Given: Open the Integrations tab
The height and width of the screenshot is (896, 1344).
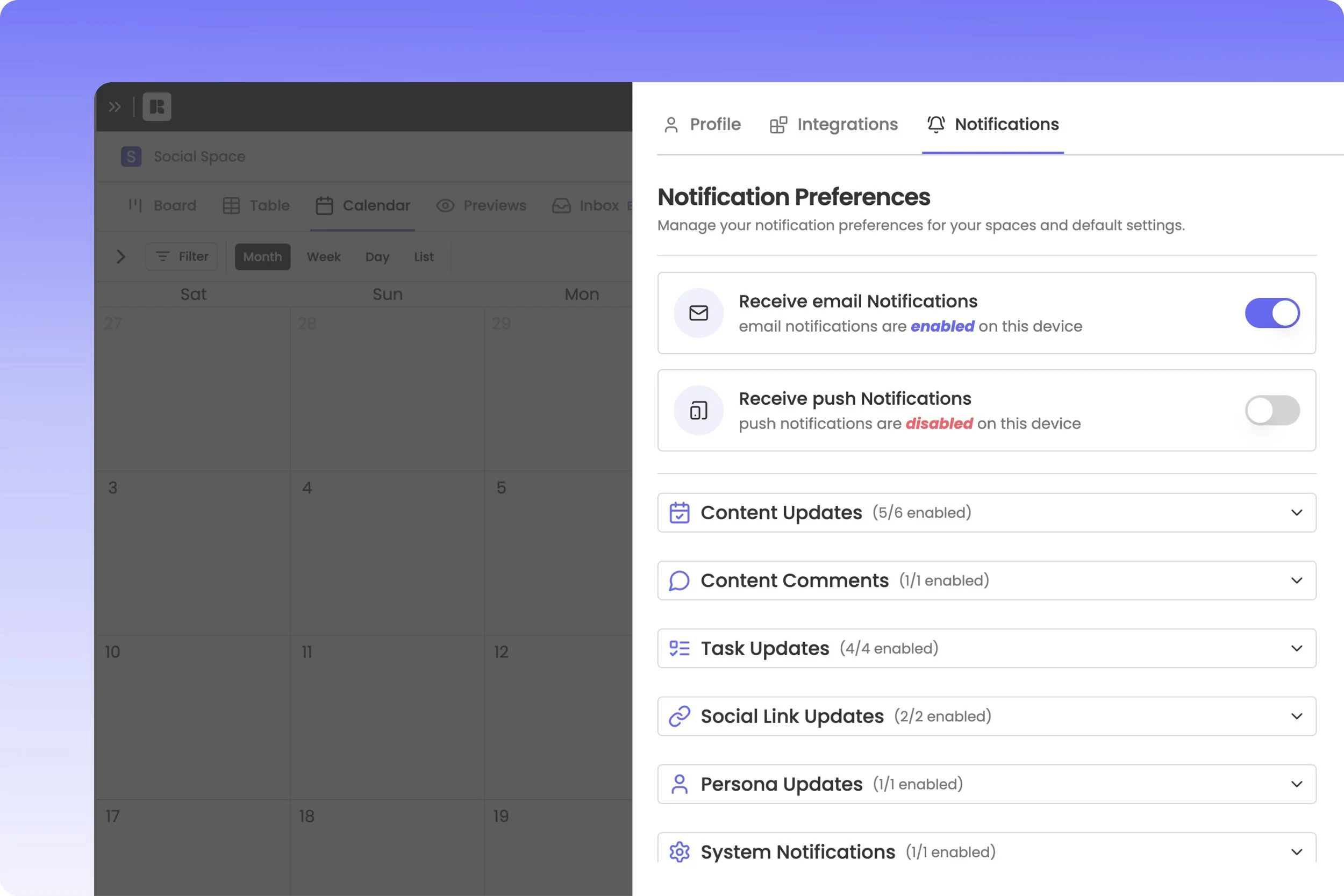Looking at the screenshot, I should click(834, 125).
